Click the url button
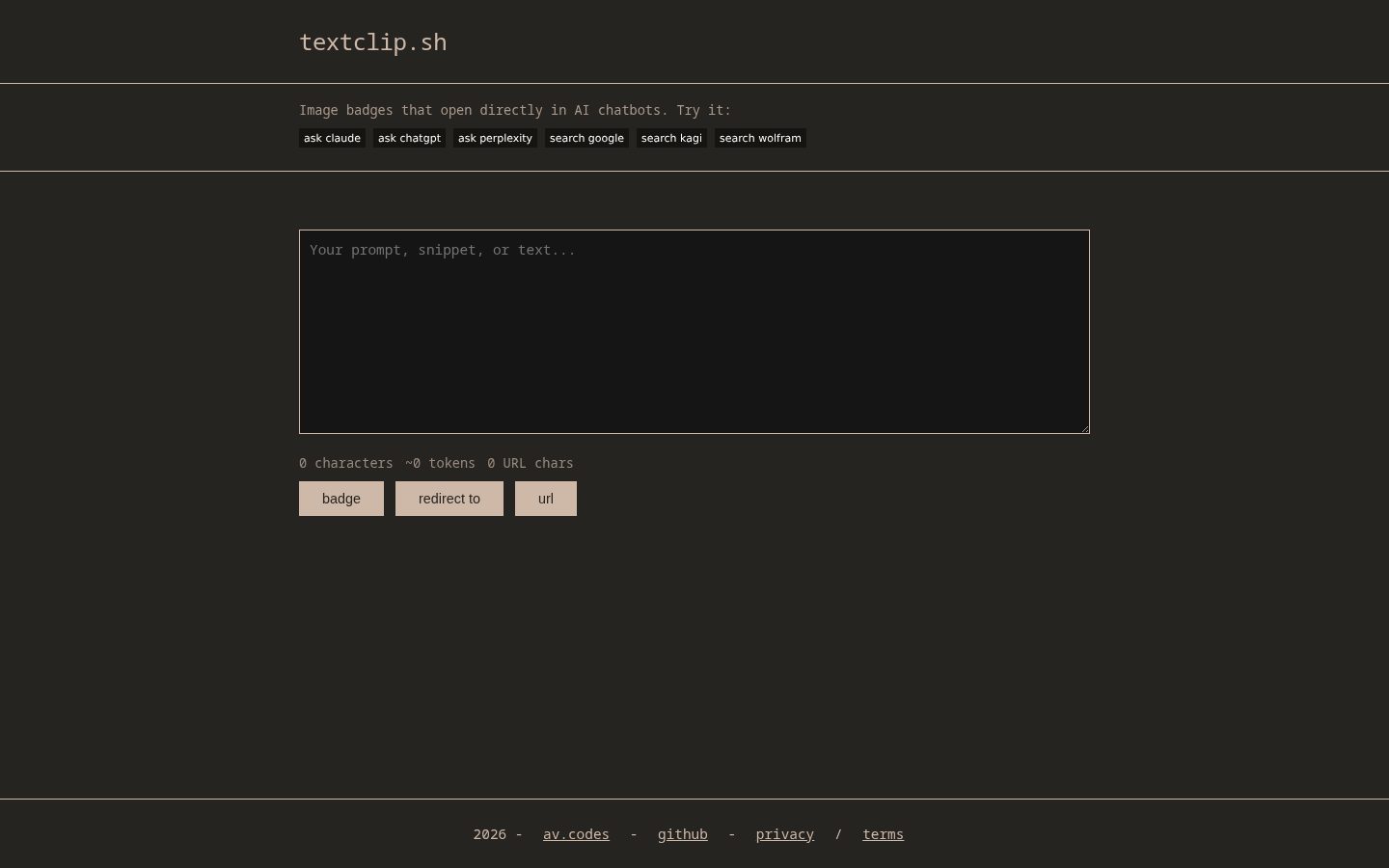1389x868 pixels. coord(546,499)
